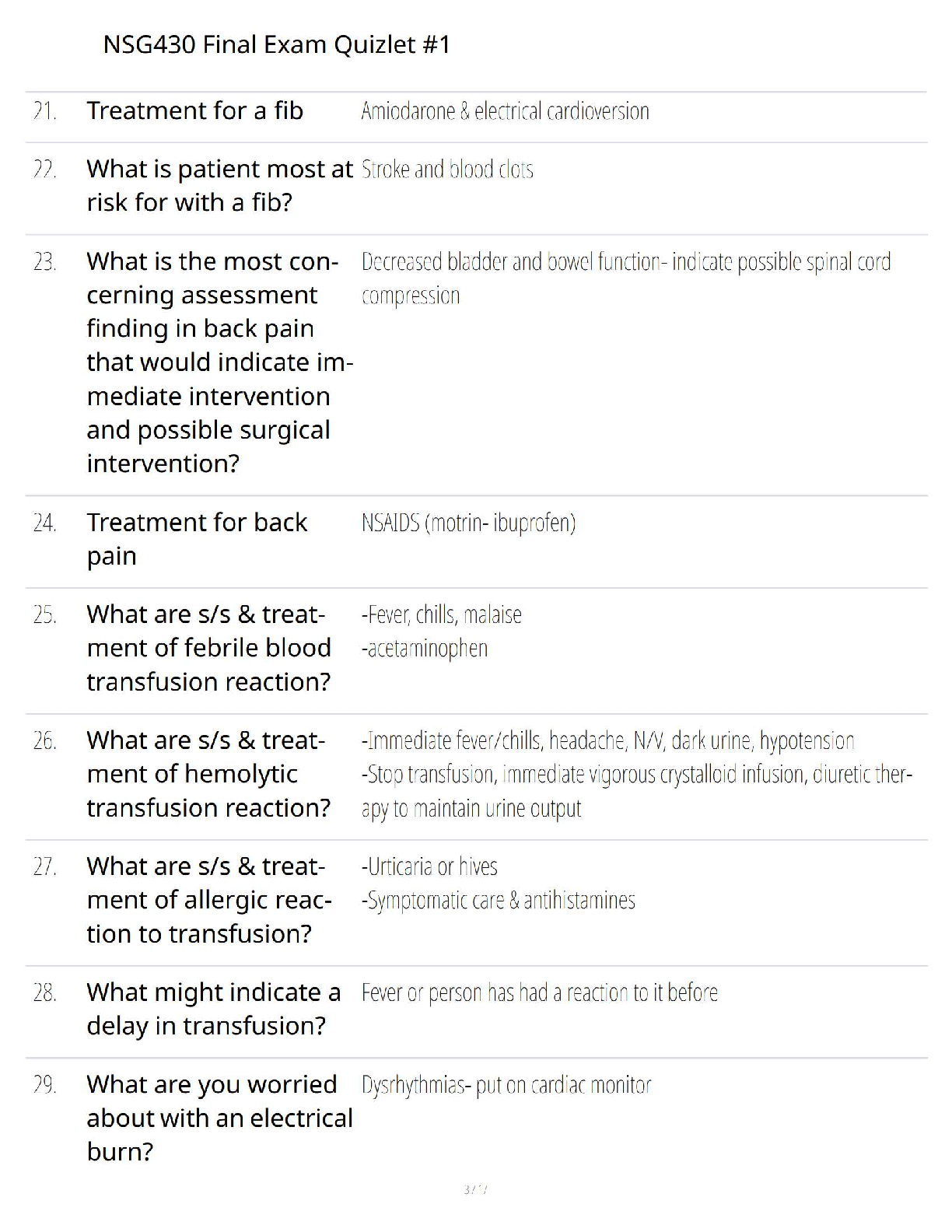This screenshot has width=952, height=1232.
Task: Click the acetaminophen answer line
Action: click(425, 649)
